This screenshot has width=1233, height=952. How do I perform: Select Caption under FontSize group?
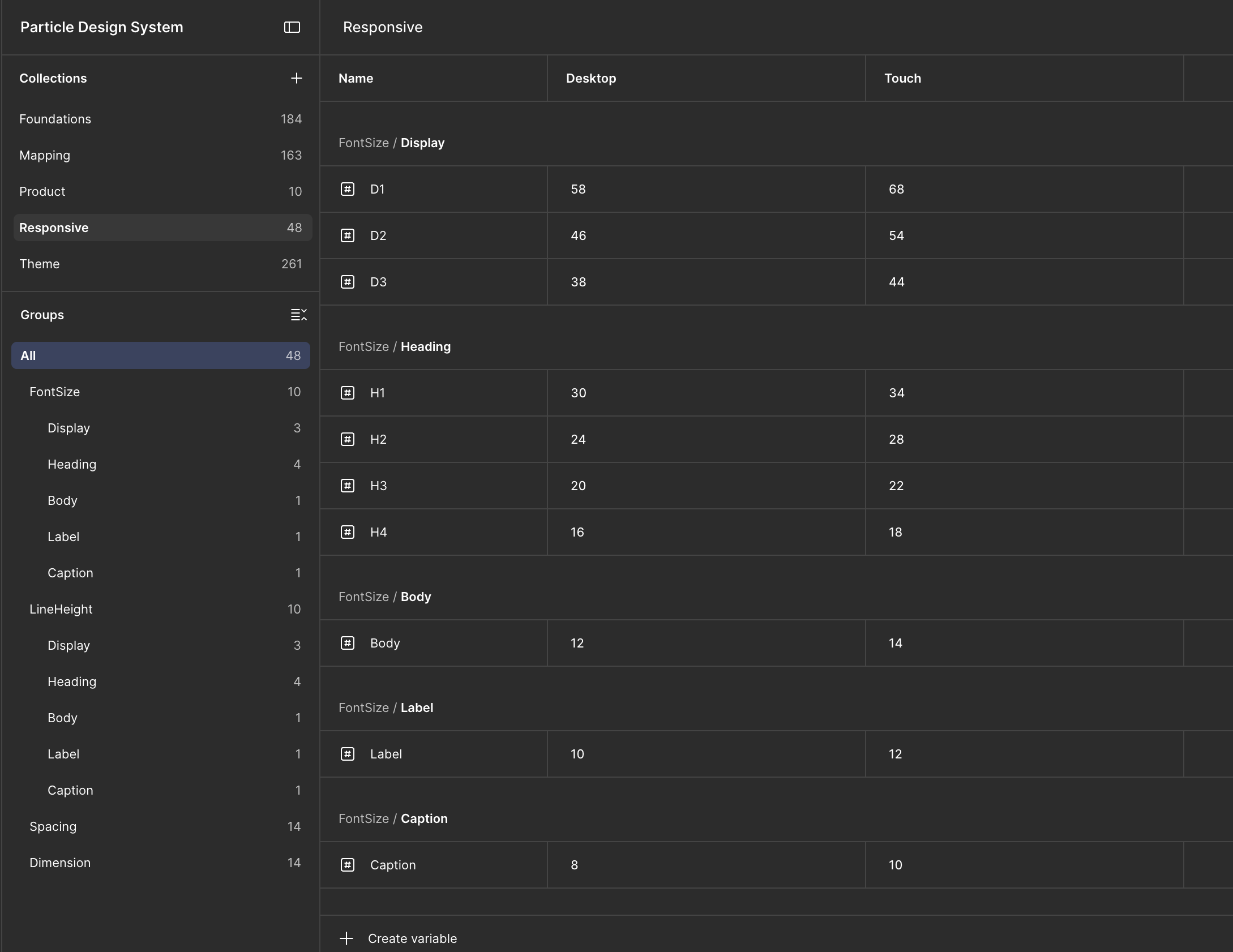click(x=161, y=573)
